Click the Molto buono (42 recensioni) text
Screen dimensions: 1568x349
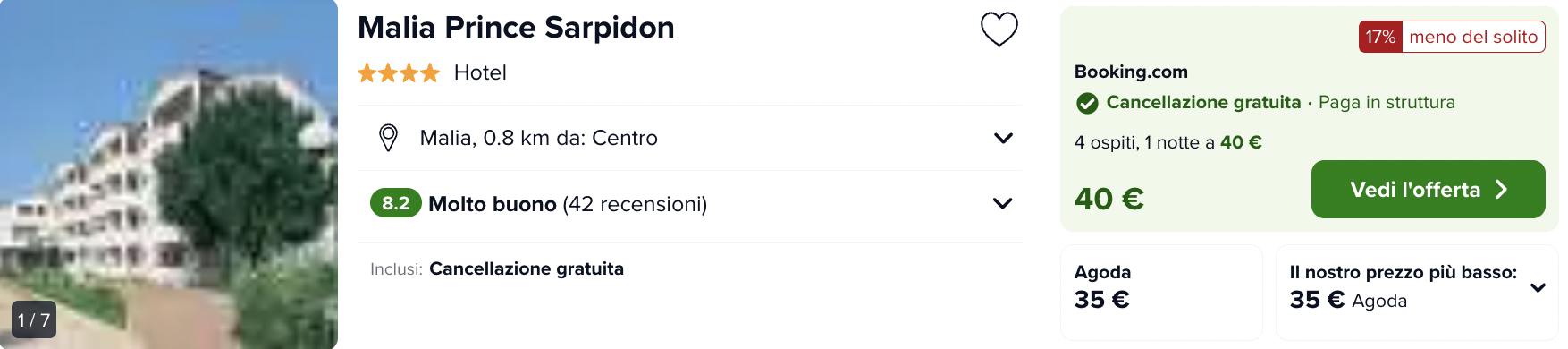click(x=568, y=204)
